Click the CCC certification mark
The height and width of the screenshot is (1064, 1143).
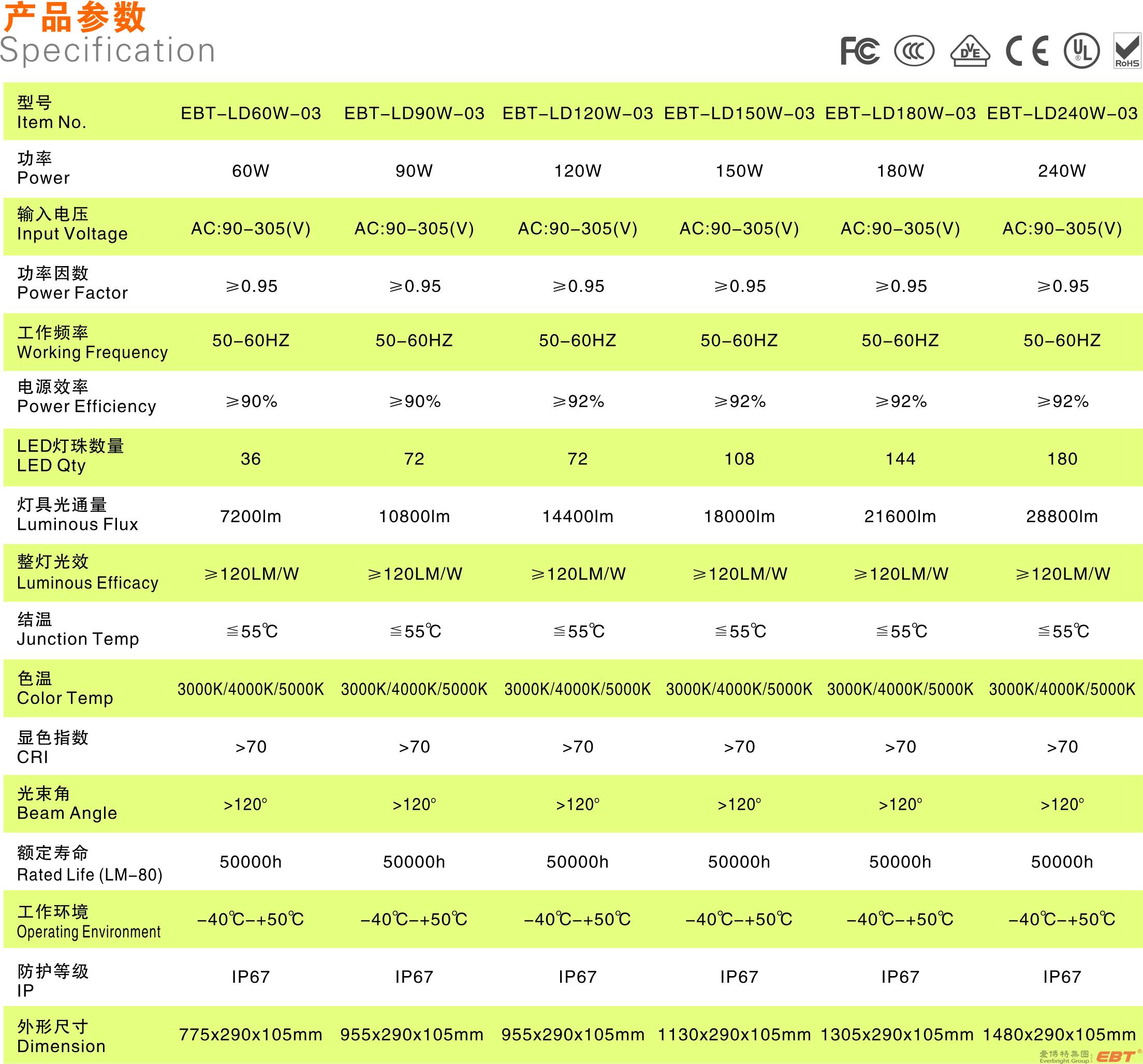pos(914,51)
